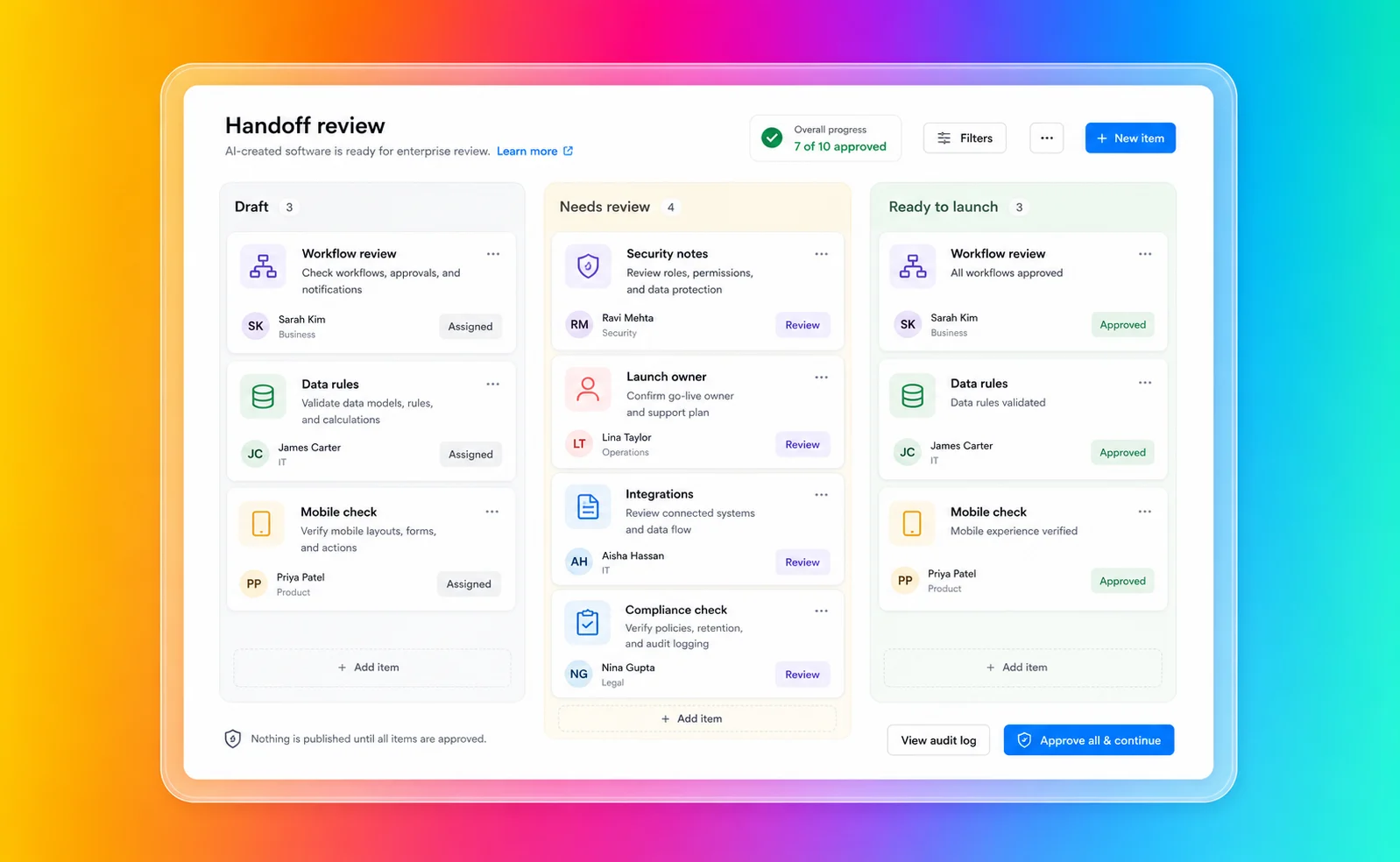Click the Mobile check phone icon in Draft

coord(261,524)
